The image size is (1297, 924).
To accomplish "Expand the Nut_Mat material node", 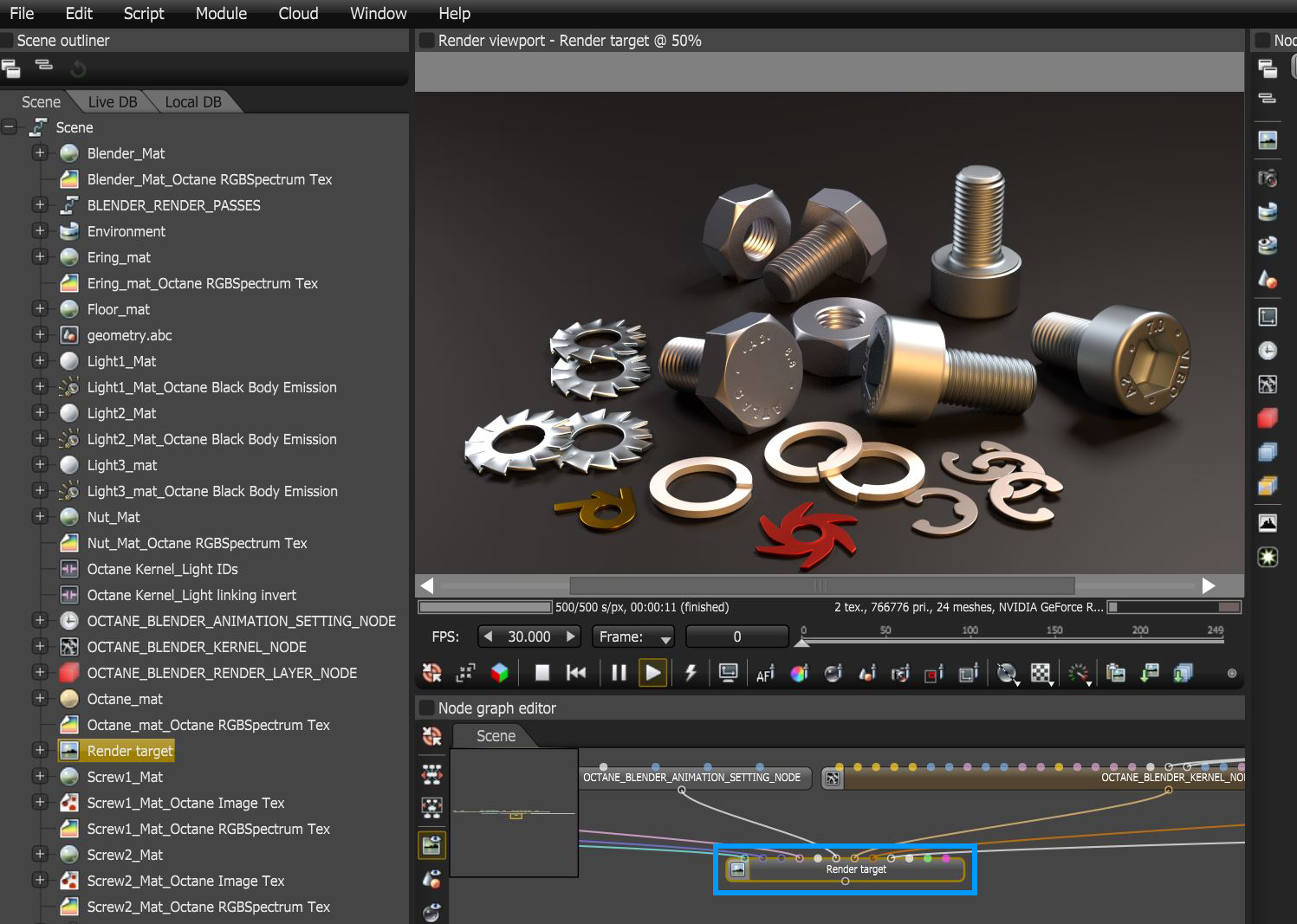I will [40, 517].
